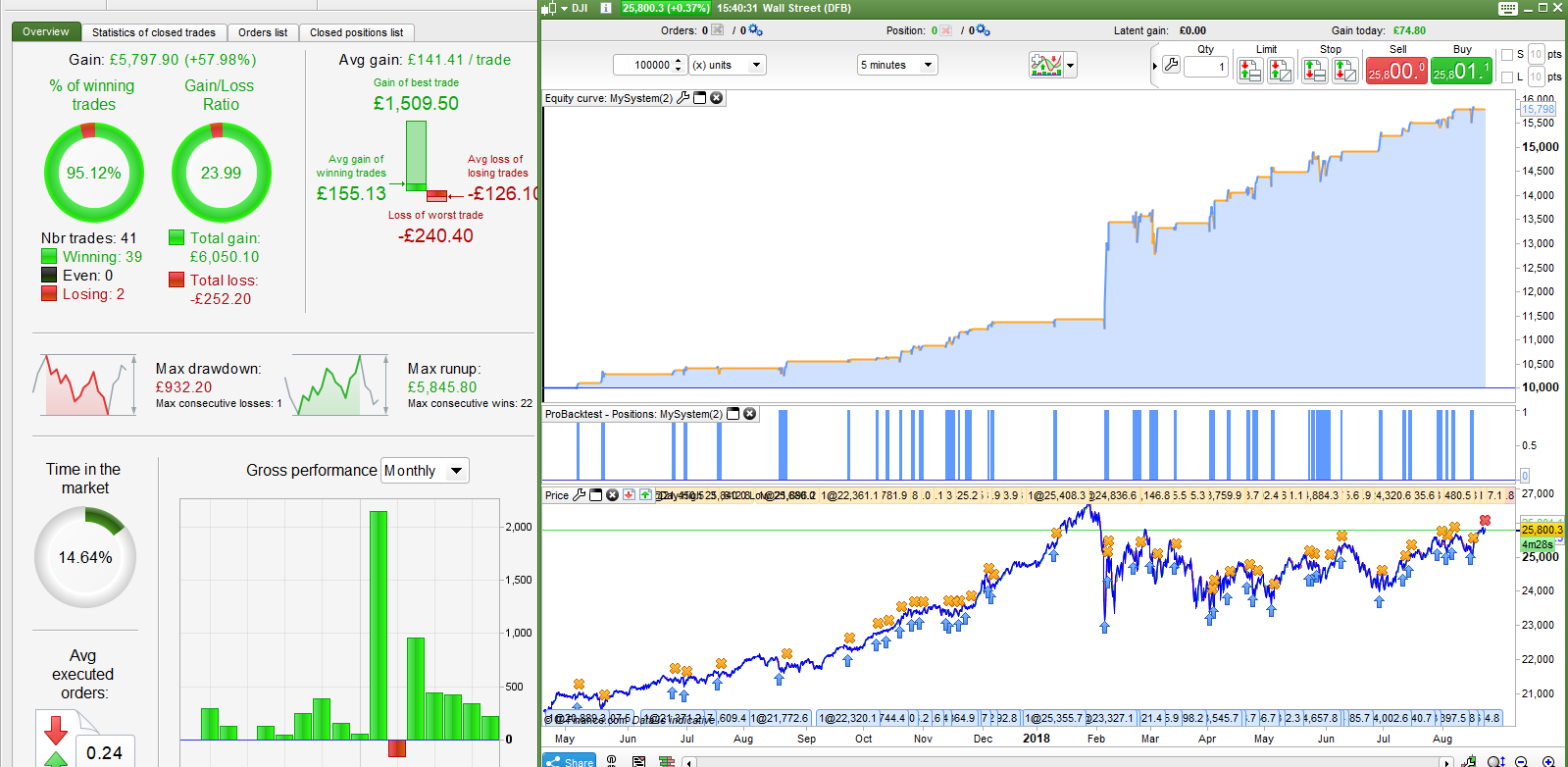Image resolution: width=1568 pixels, height=767 pixels.
Task: Click the Total loss red swatch
Action: coord(177,280)
